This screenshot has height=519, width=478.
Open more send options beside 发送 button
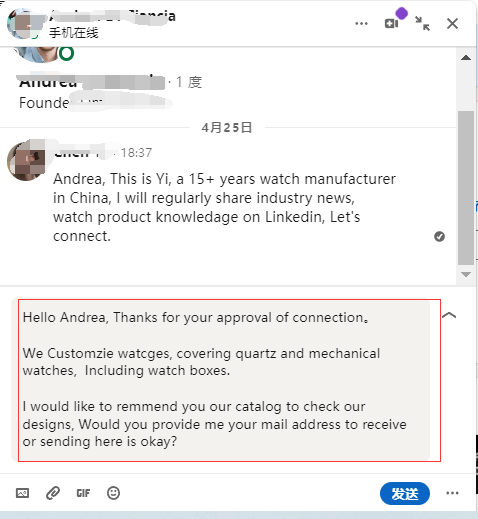click(x=452, y=493)
